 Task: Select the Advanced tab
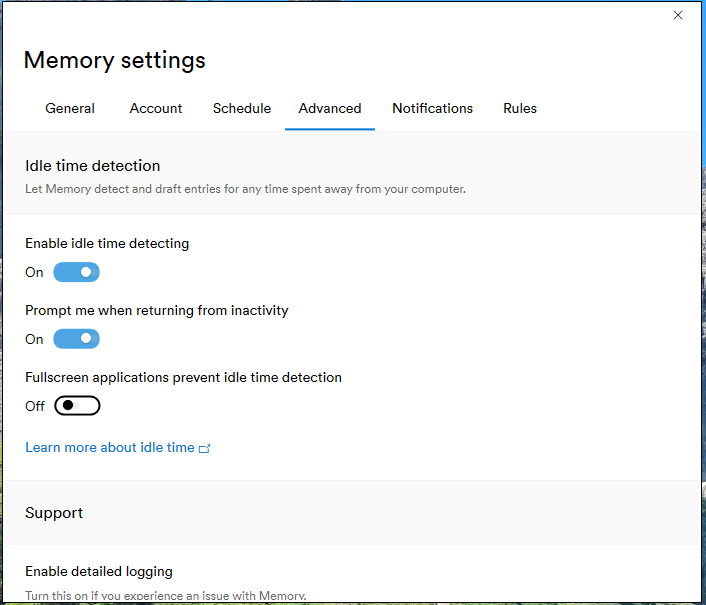(x=330, y=108)
